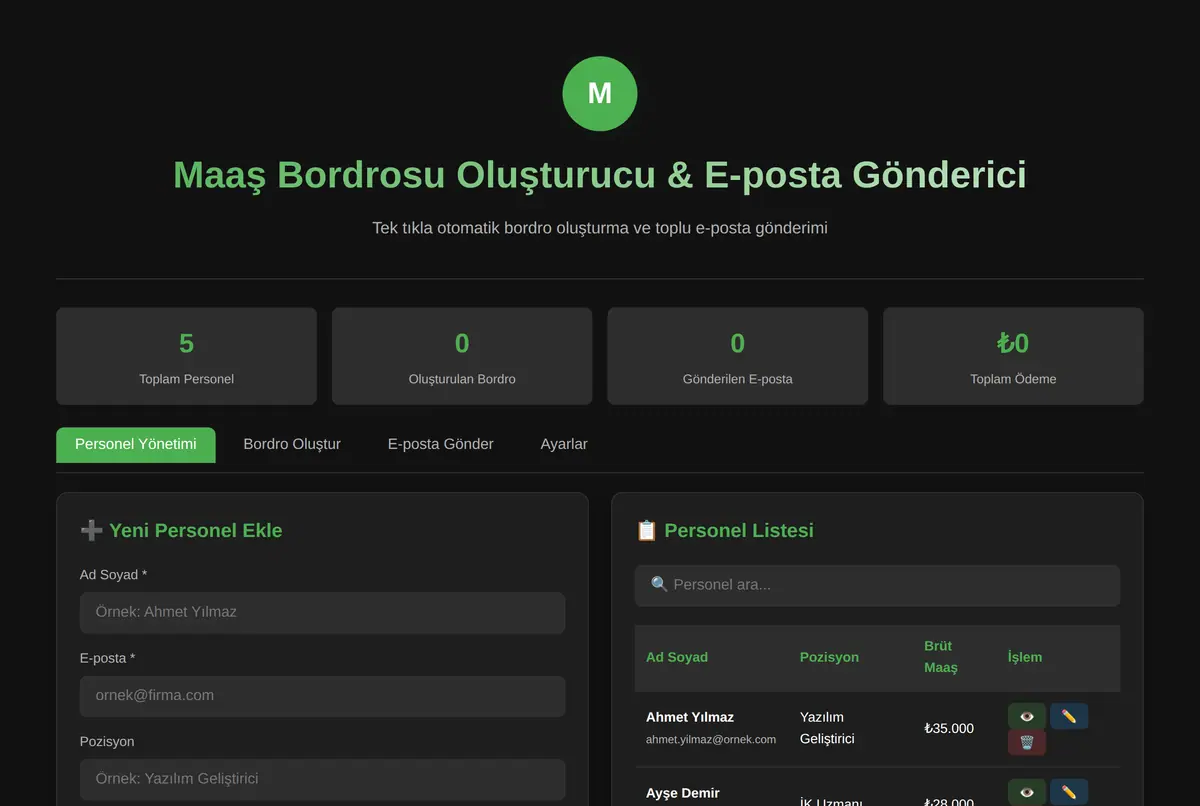Select the Pozisyon input field
This screenshot has width=1200, height=806.
(x=322, y=779)
